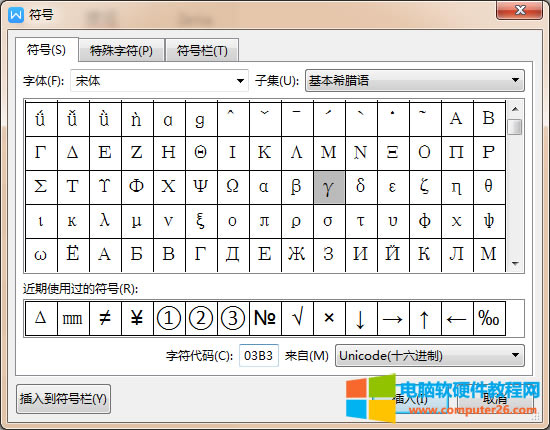Switch to the 符号(S) tab
The width and height of the screenshot is (550, 430).
[46, 50]
